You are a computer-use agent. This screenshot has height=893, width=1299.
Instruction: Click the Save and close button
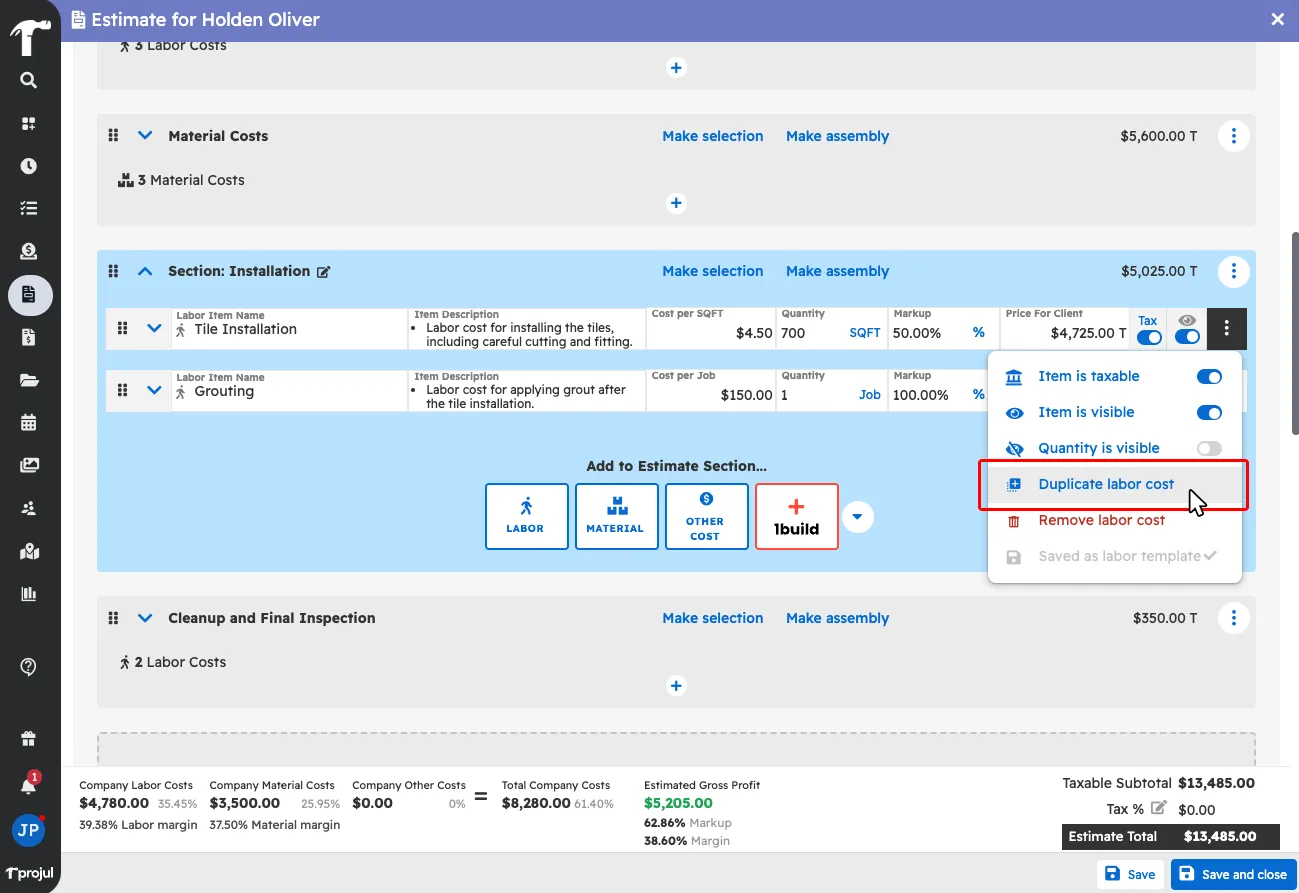pos(1233,874)
